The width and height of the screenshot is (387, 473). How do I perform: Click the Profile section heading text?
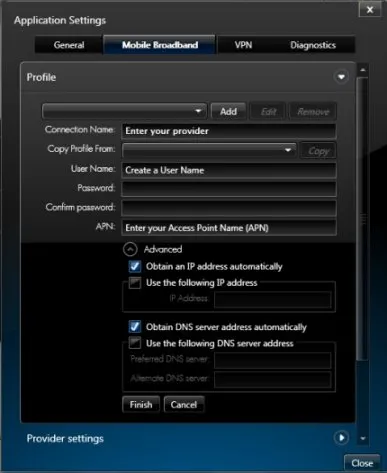(41, 77)
